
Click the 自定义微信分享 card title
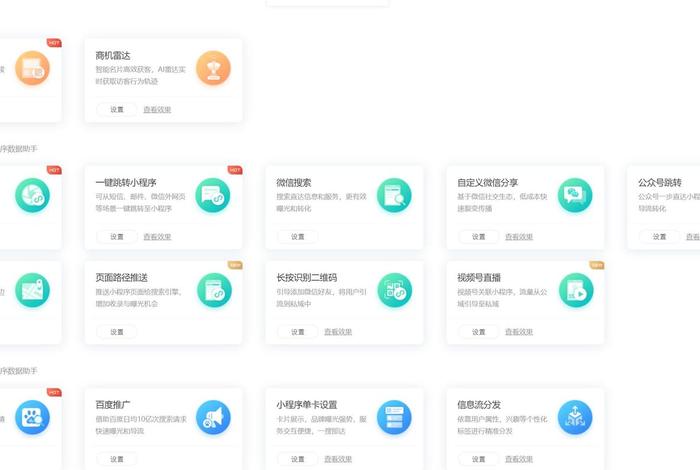[x=488, y=183]
